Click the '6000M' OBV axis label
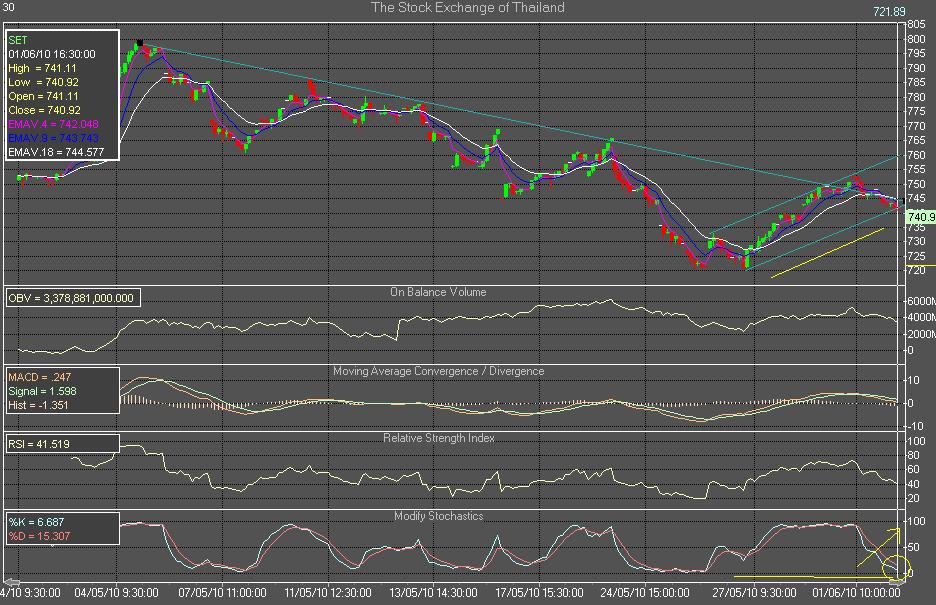The height and width of the screenshot is (605, 936). 921,301
